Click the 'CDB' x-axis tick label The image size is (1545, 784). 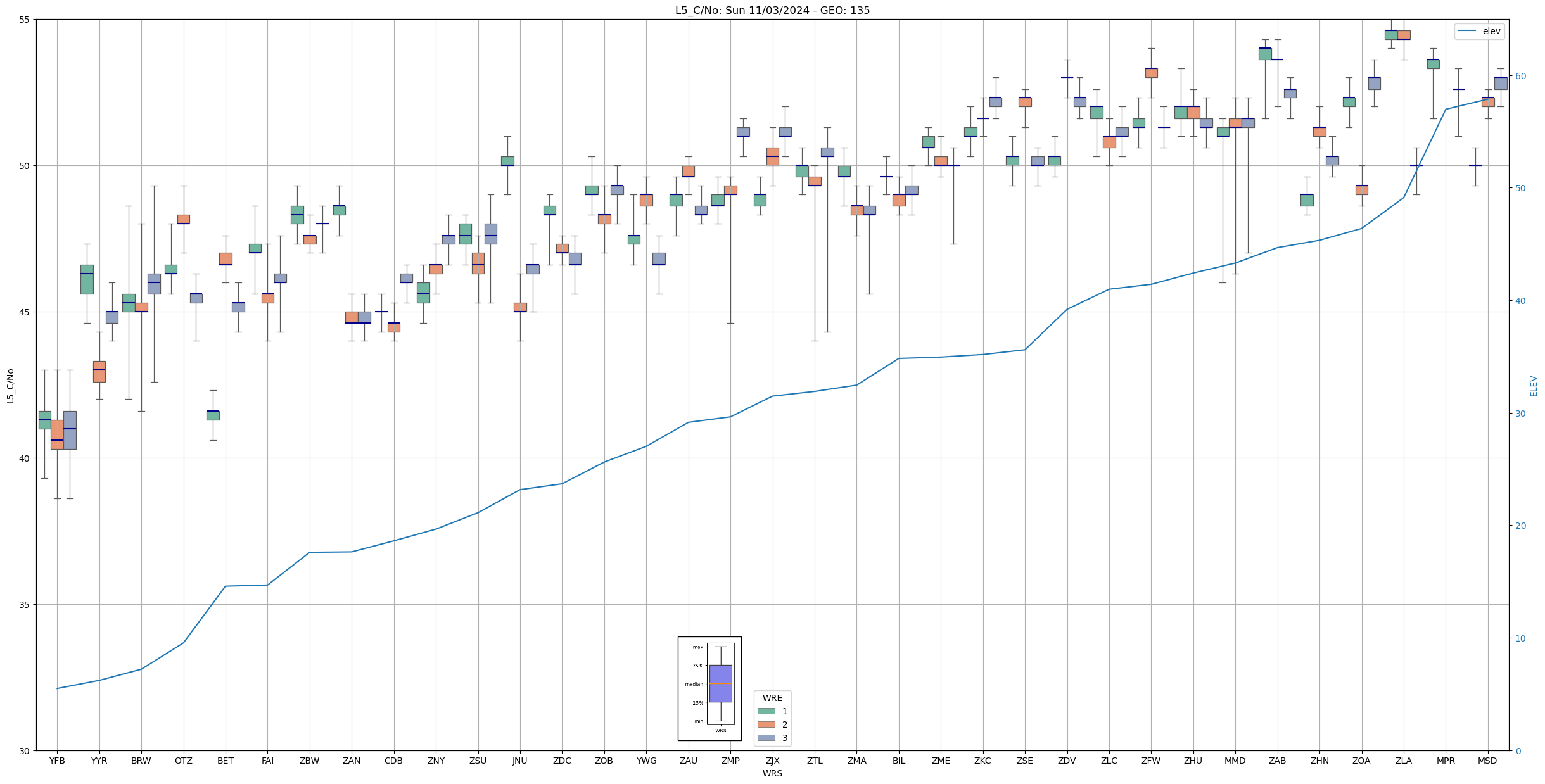(x=394, y=761)
